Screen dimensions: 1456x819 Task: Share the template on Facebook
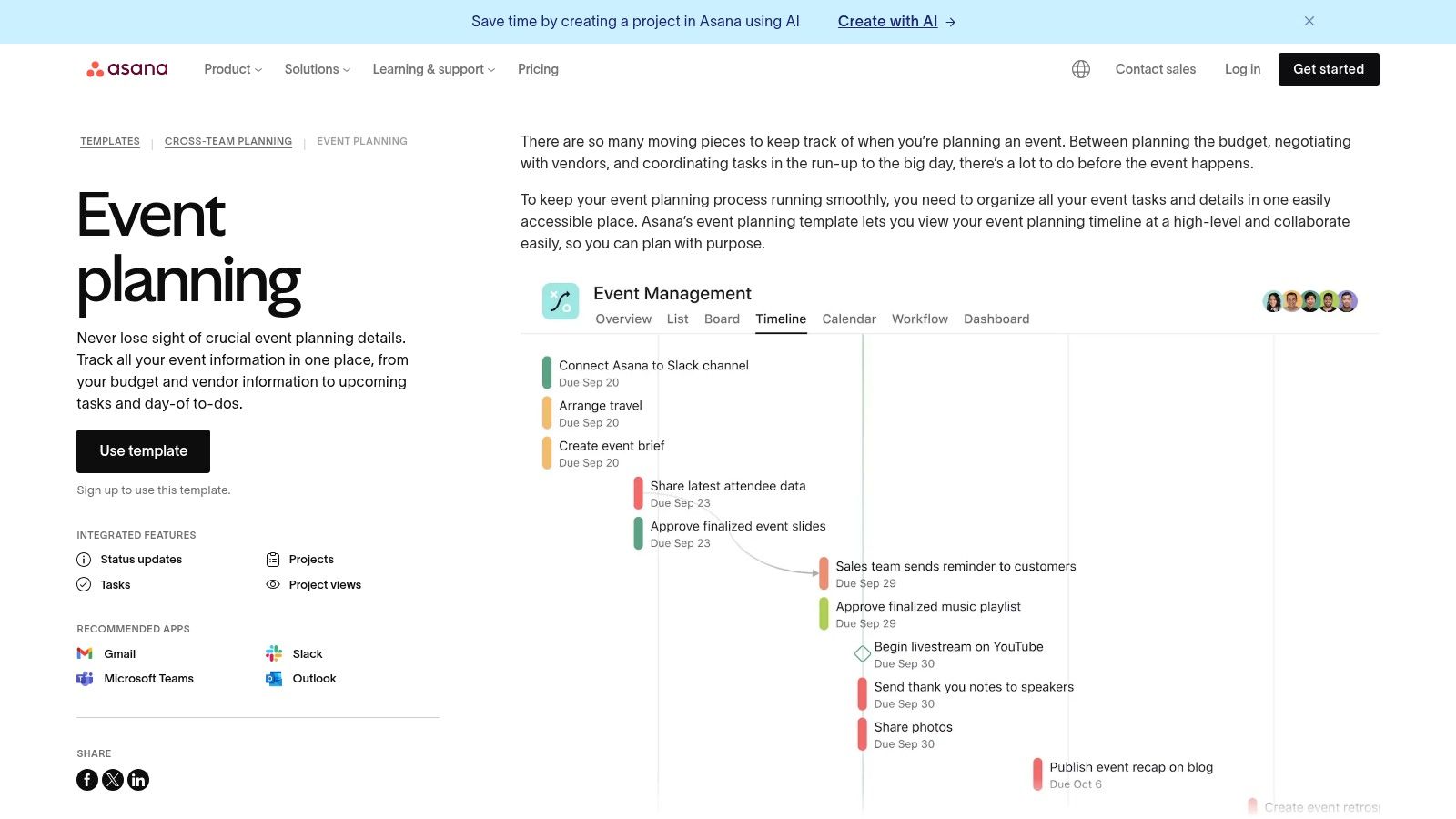pyautogui.click(x=86, y=780)
